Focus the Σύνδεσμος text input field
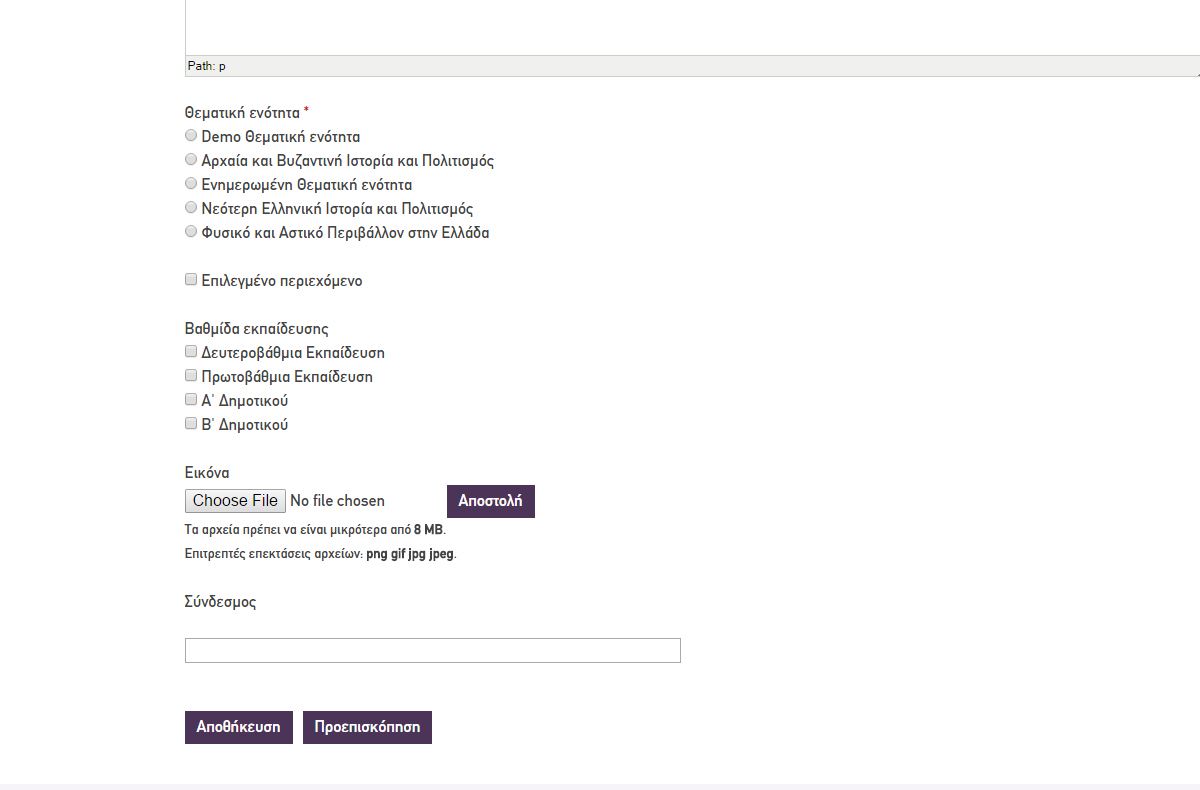 click(x=432, y=650)
